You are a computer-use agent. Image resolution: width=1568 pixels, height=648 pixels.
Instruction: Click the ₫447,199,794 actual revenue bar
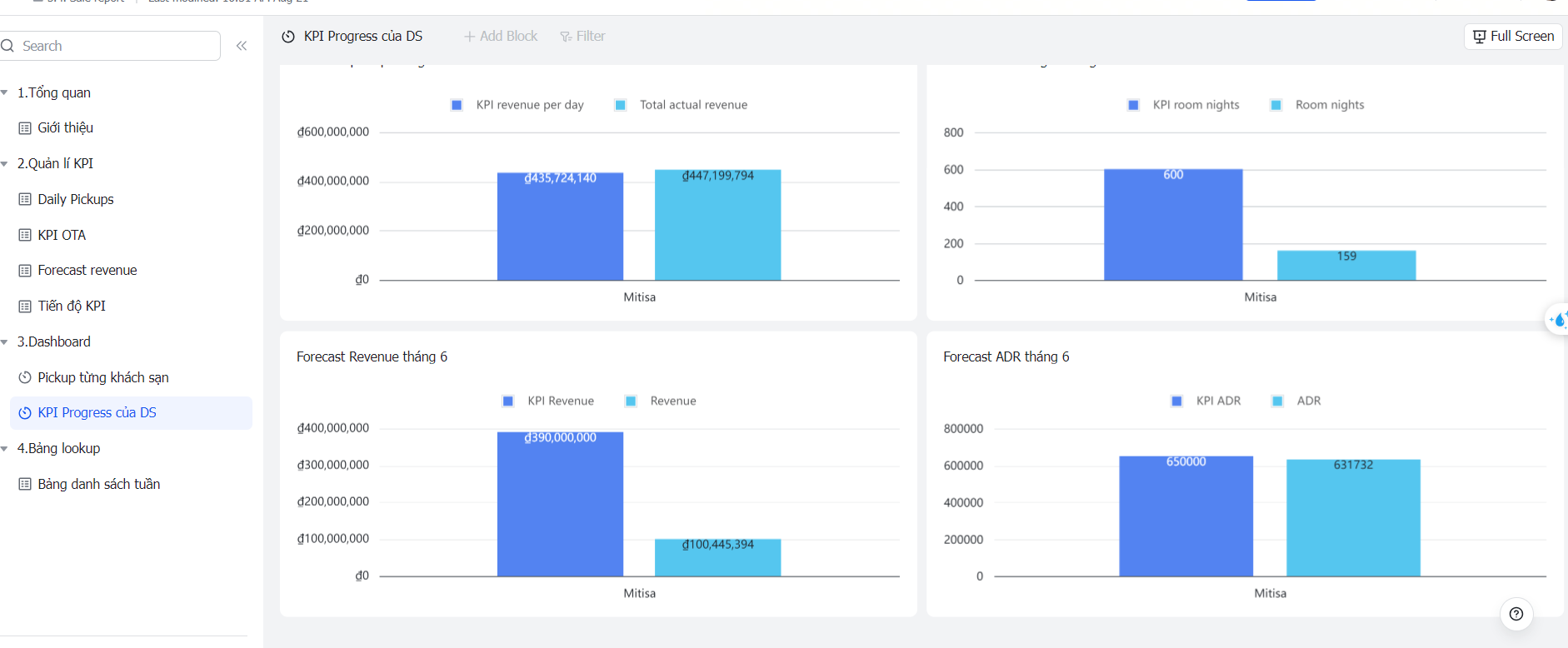pos(717,225)
